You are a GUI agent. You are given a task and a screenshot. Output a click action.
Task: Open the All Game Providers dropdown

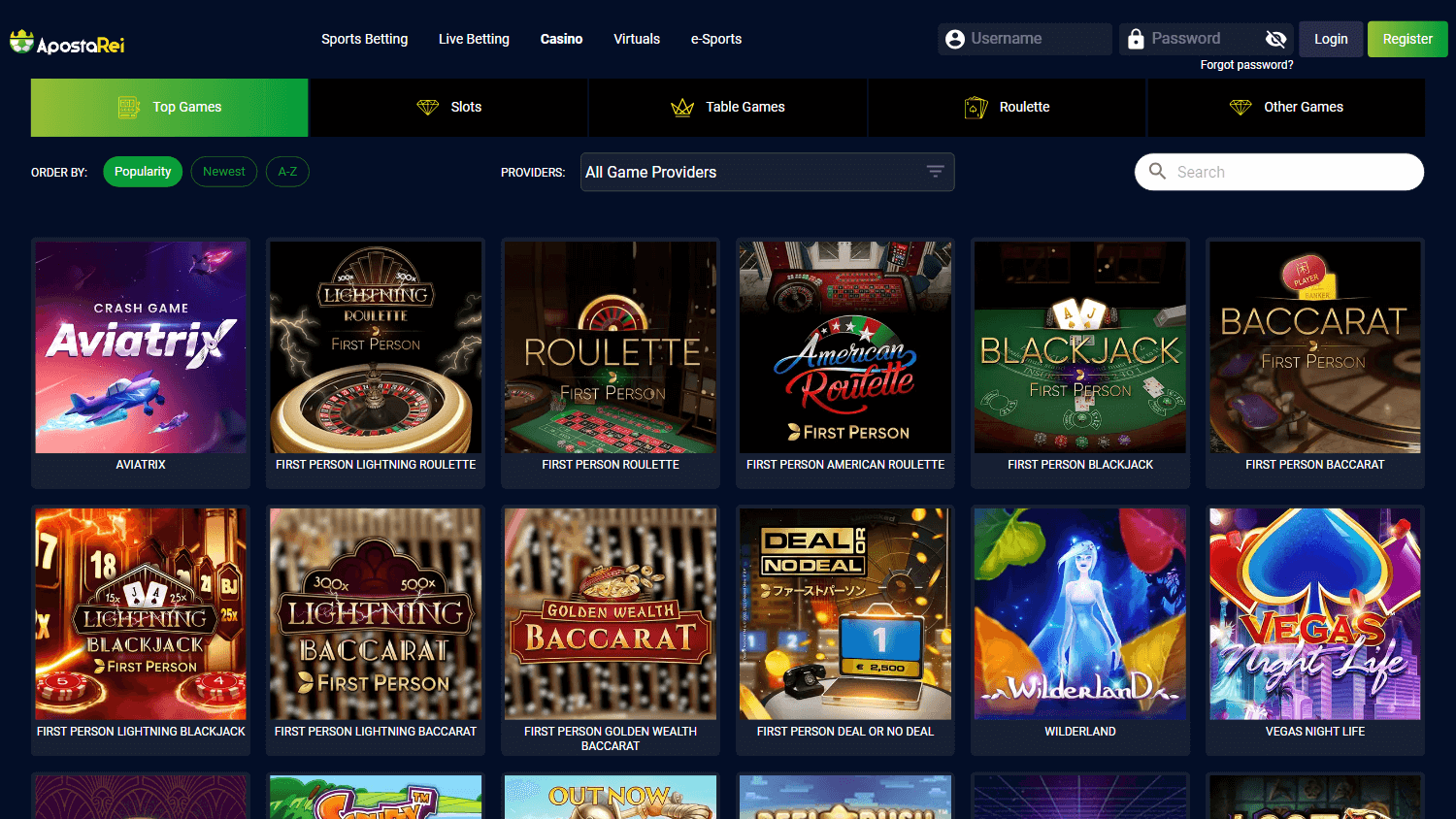coord(767,172)
